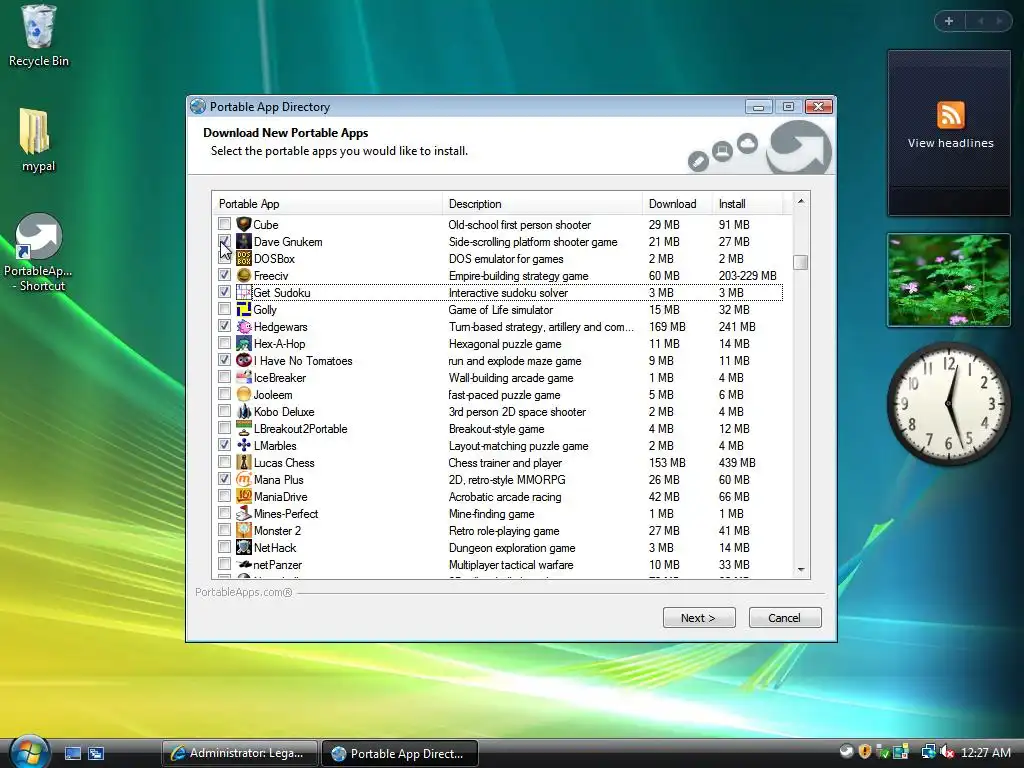
Task: Sort by Description column header
Action: (x=542, y=204)
